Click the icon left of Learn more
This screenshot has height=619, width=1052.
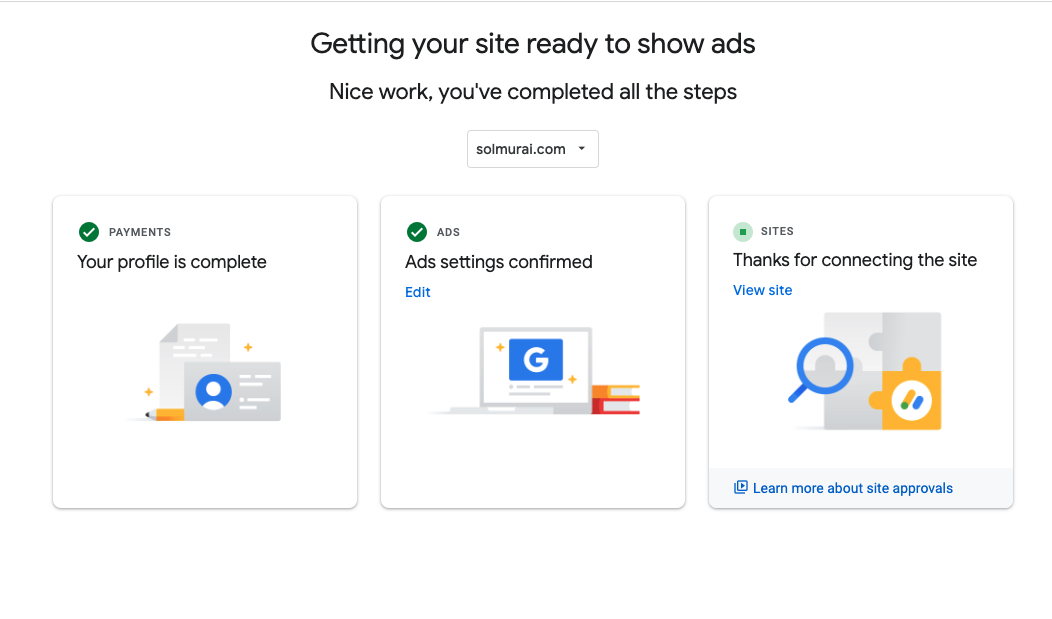[741, 488]
